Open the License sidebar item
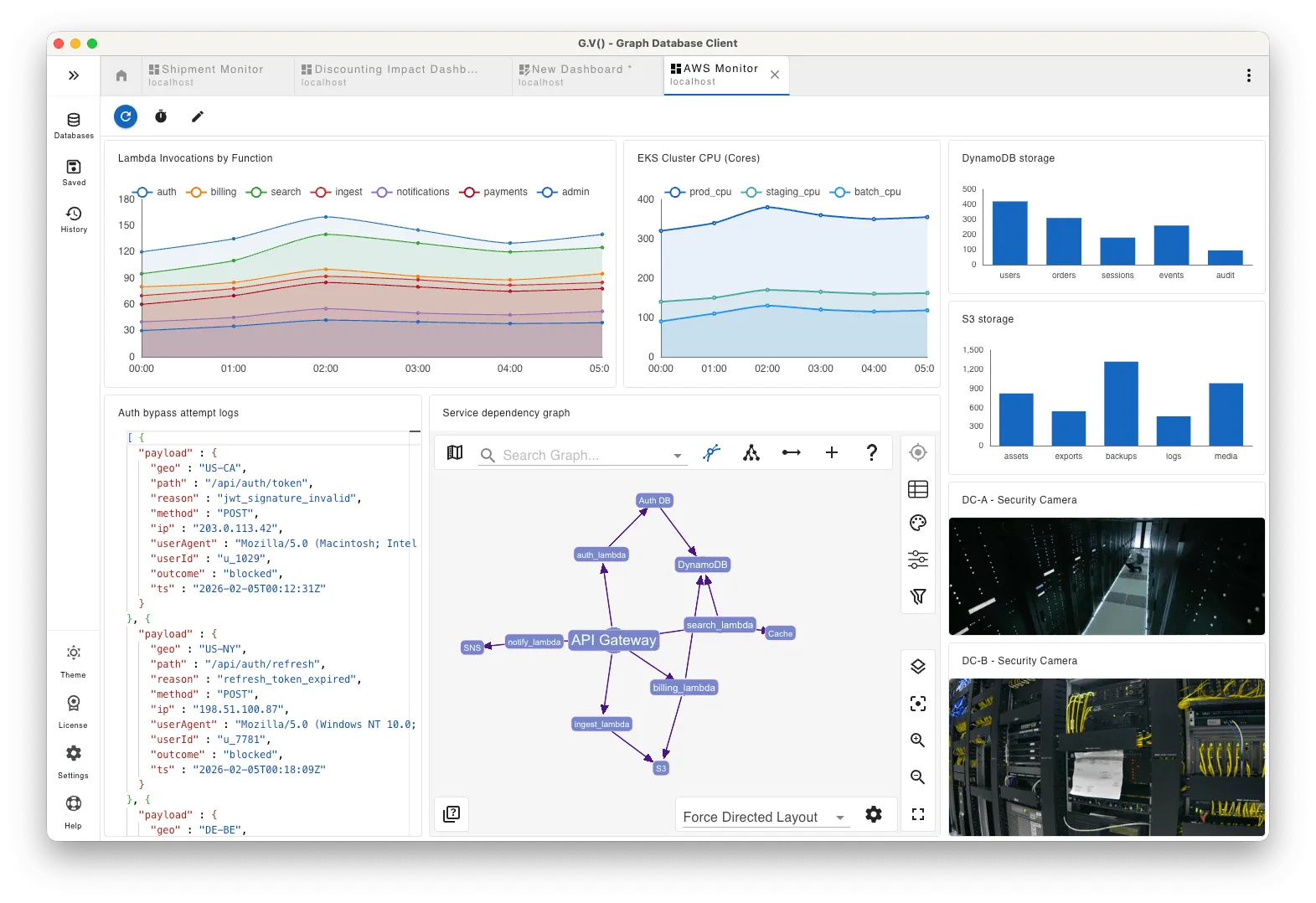Image resolution: width=1316 pixels, height=903 pixels. coord(73,711)
